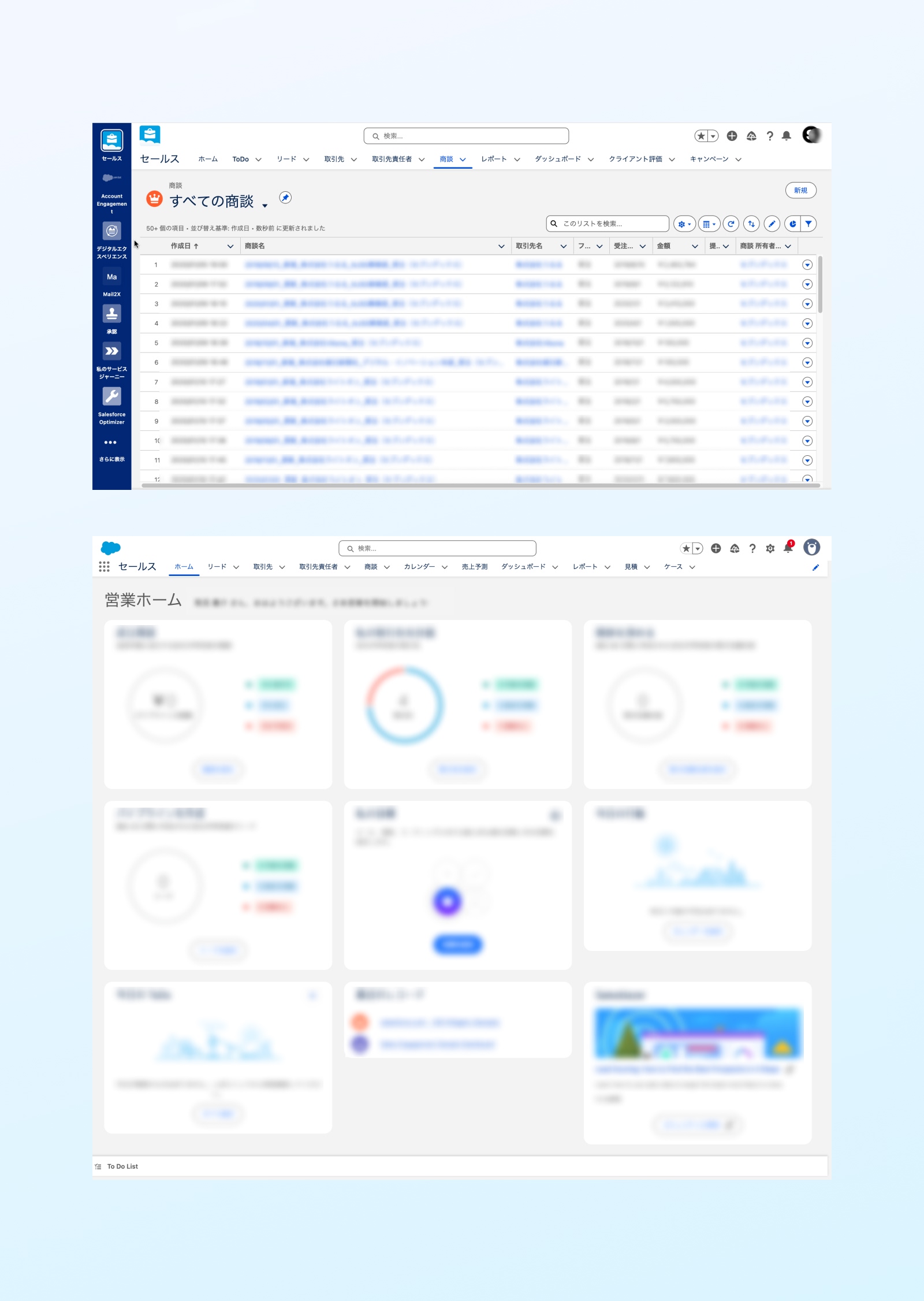Open Account Engagement from the sidebar
Image resolution: width=924 pixels, height=1301 pixels.
tap(111, 194)
